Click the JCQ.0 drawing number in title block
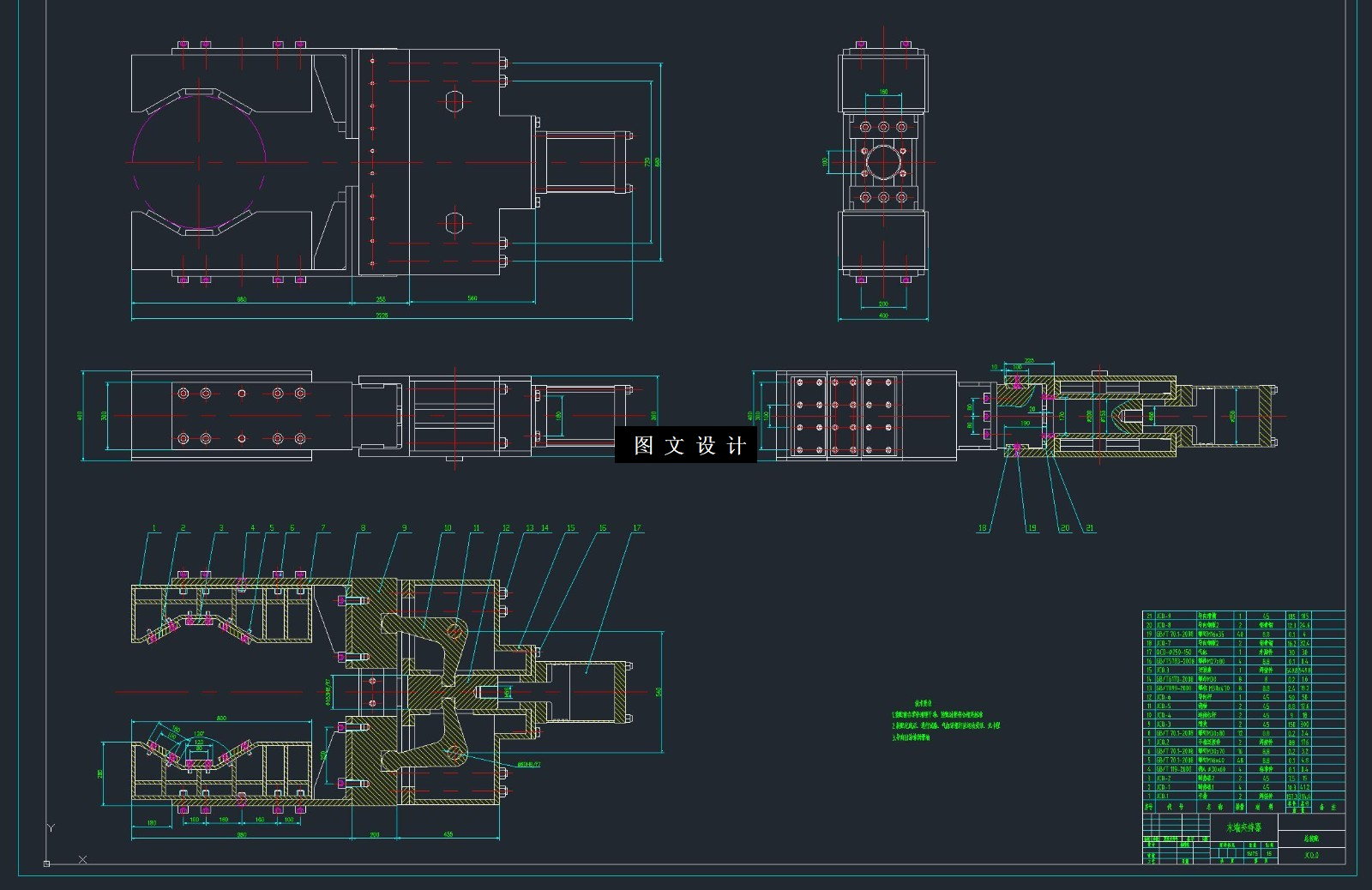This screenshot has width=1372, height=890. (x=1311, y=855)
